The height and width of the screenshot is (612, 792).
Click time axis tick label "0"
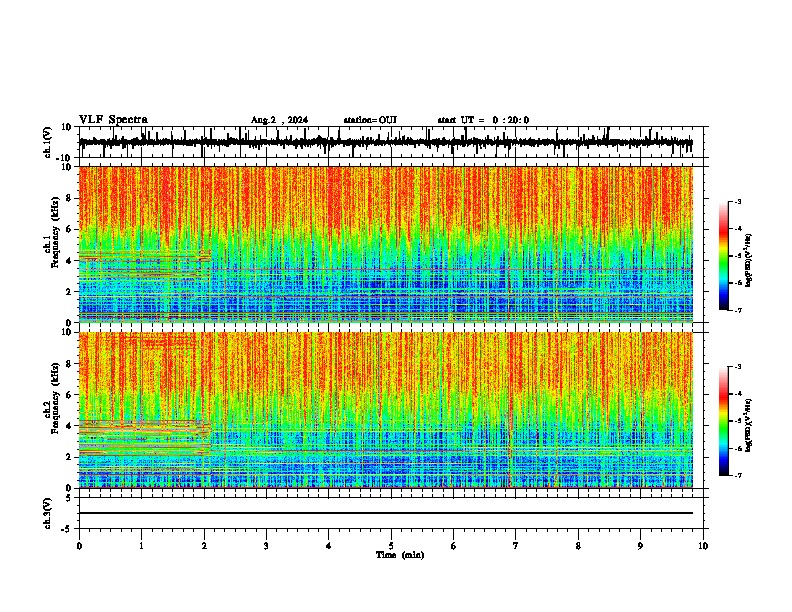pos(79,546)
